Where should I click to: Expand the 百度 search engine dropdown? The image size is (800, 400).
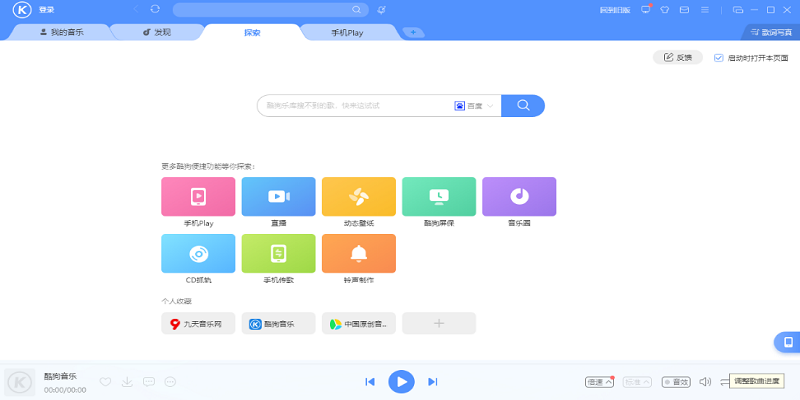tap(475, 105)
